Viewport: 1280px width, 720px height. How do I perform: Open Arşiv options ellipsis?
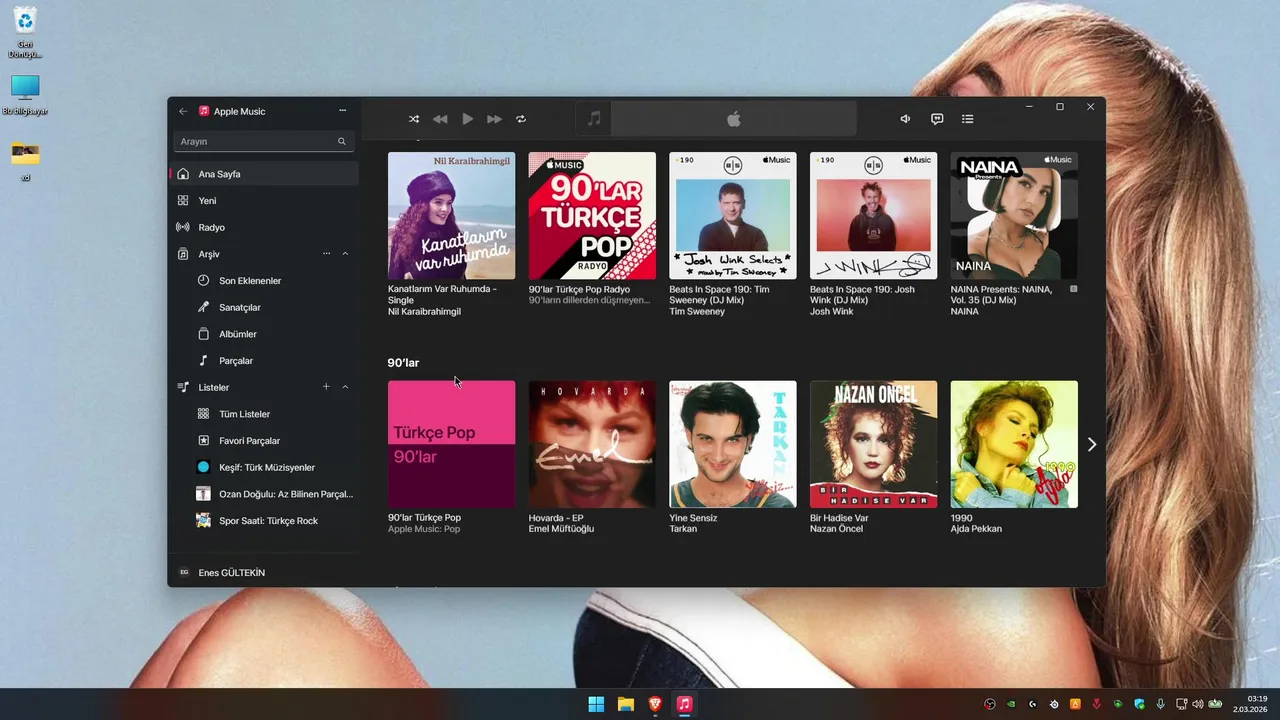pos(326,254)
